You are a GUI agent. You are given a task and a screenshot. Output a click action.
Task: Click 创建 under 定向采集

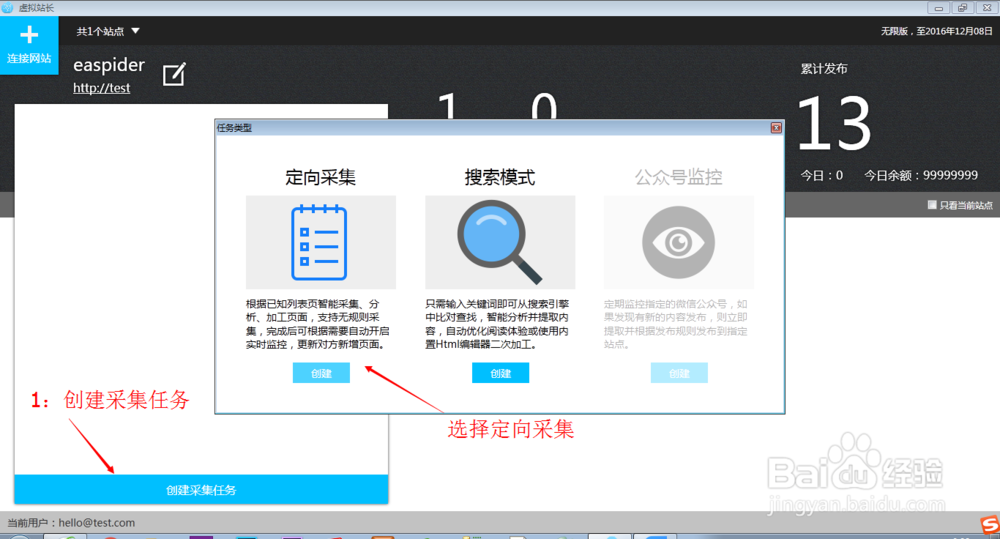click(321, 373)
